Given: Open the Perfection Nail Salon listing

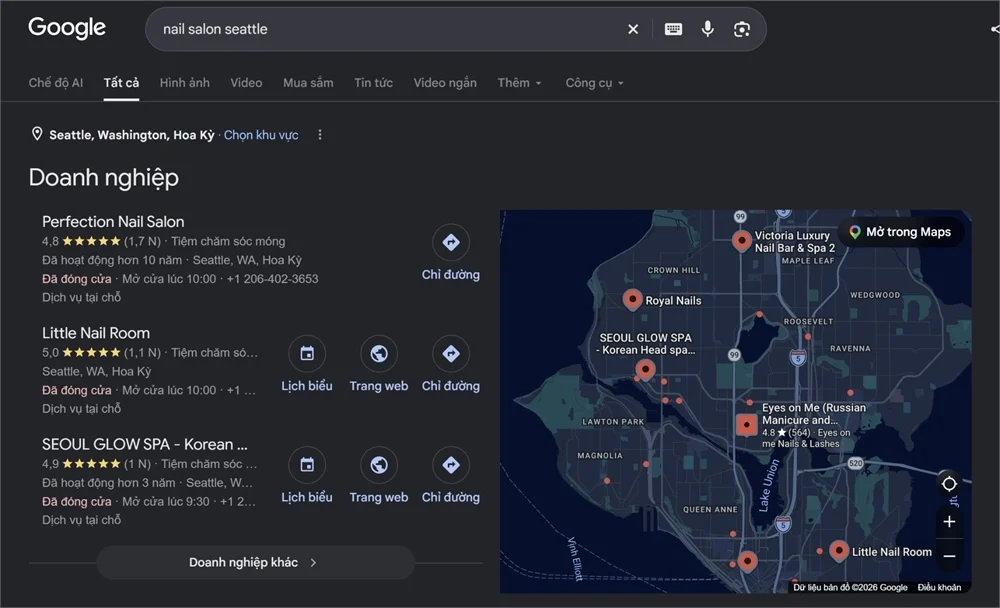Looking at the screenshot, I should pyautogui.click(x=113, y=221).
